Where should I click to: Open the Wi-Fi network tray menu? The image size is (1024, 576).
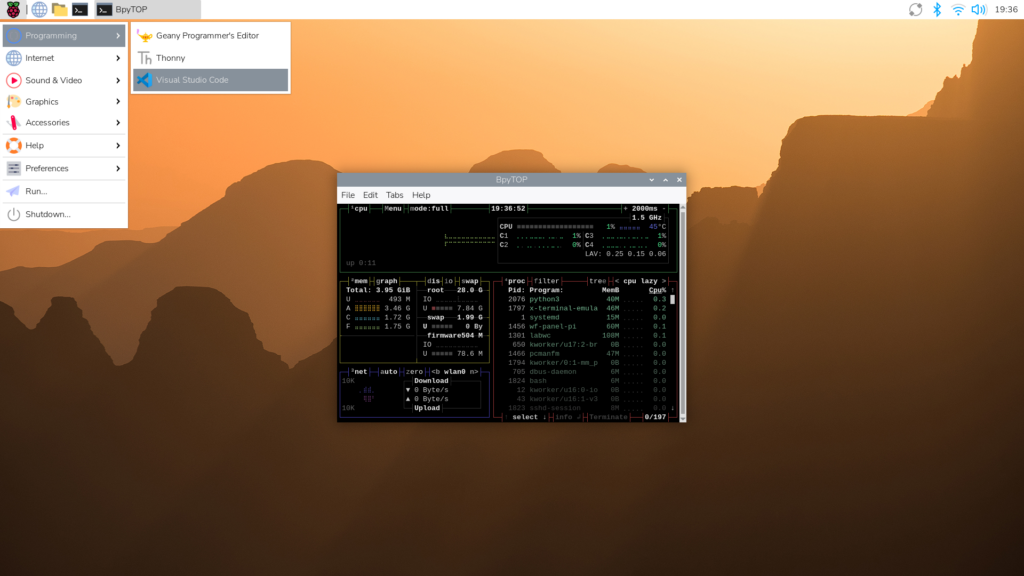[x=957, y=9]
